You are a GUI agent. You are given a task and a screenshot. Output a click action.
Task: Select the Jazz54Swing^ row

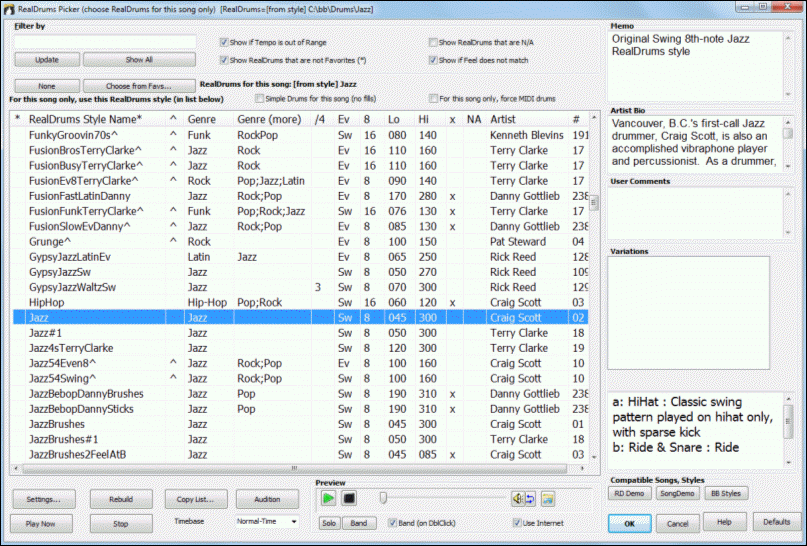click(300, 378)
